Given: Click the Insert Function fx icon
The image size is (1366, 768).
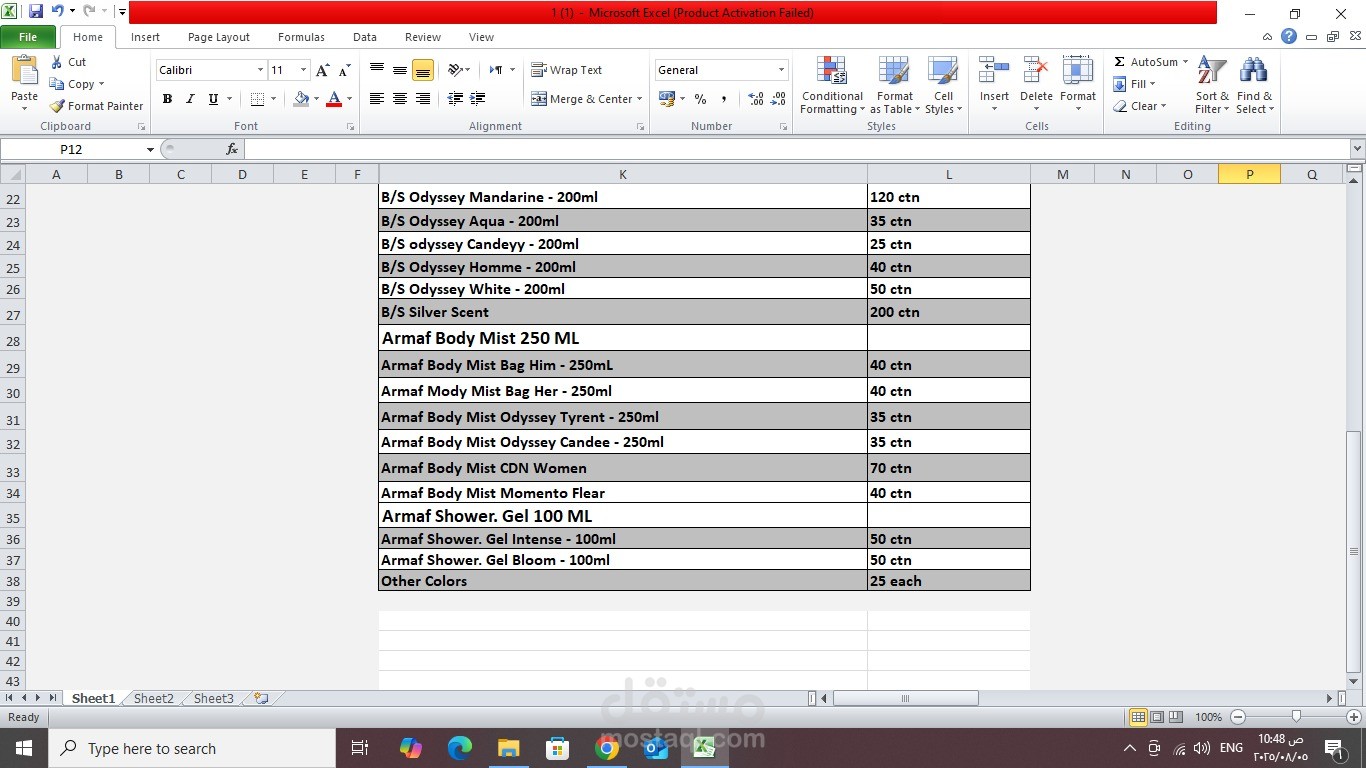Looking at the screenshot, I should (x=232, y=149).
